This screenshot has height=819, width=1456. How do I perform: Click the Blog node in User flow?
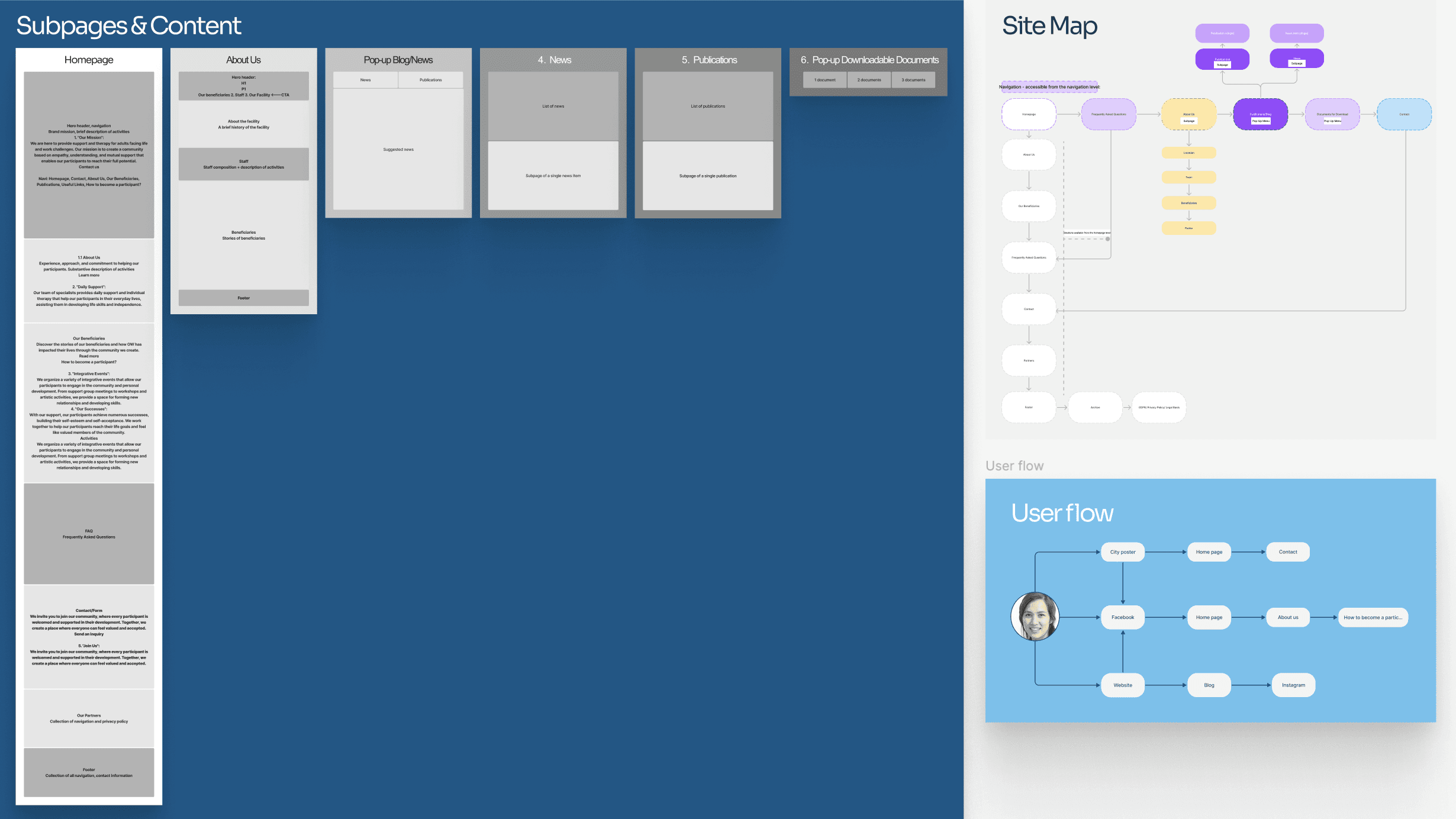point(1209,685)
